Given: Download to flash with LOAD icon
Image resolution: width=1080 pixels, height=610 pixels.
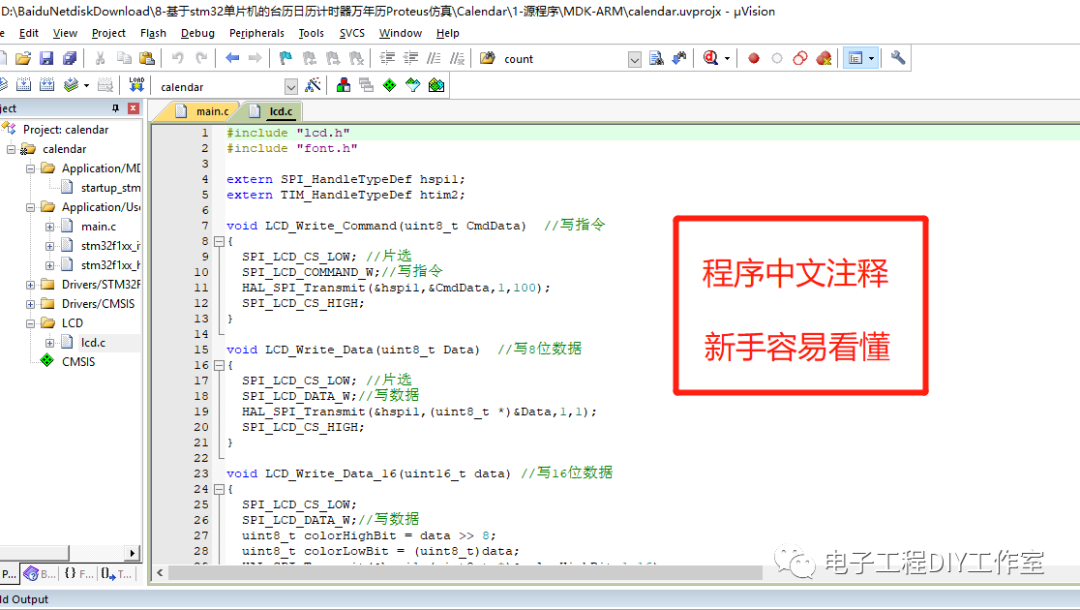Looking at the screenshot, I should click(x=136, y=85).
